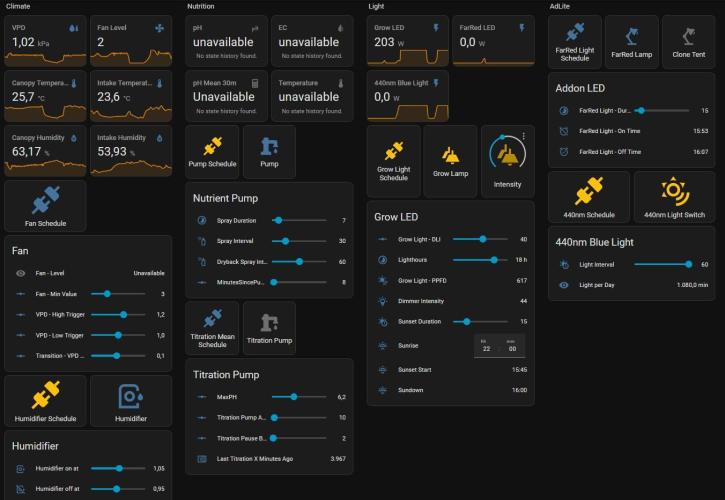The width and height of the screenshot is (725, 500).
Task: Adjust the MaxPH slider
Action: click(299, 397)
